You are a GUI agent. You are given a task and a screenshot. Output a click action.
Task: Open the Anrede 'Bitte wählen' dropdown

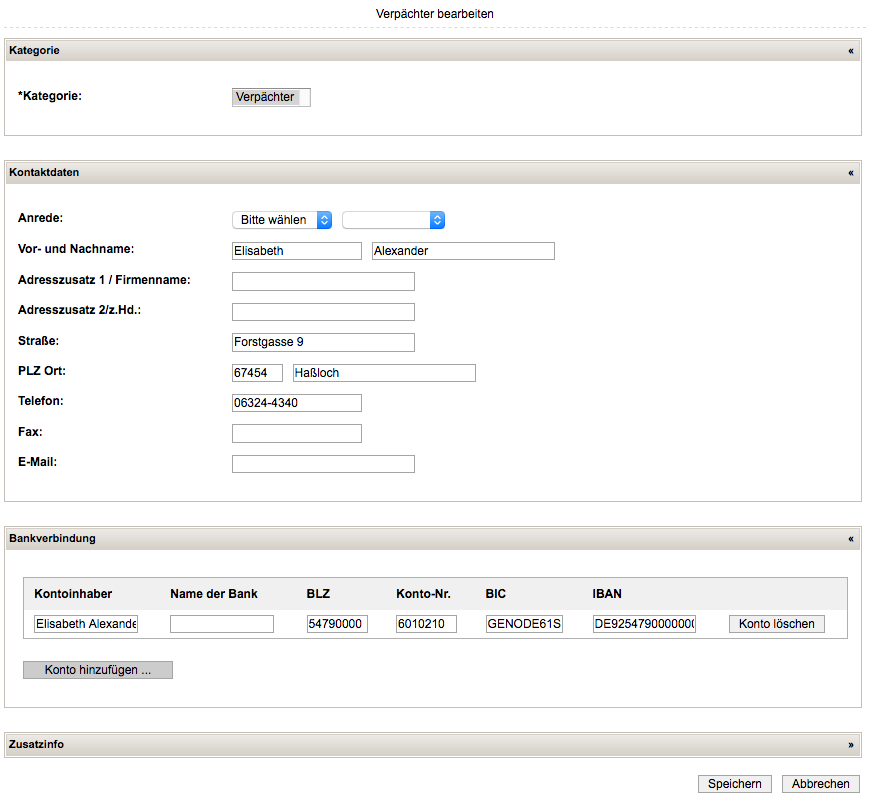click(x=282, y=220)
